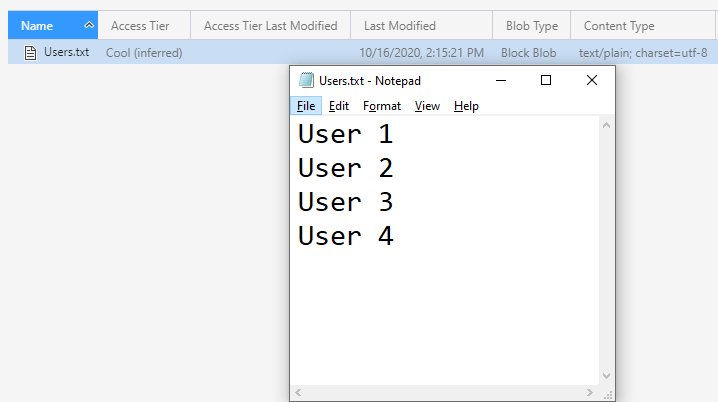Click the Notepad app icon in title bar
Screen dimensions: 718x402
click(x=306, y=80)
